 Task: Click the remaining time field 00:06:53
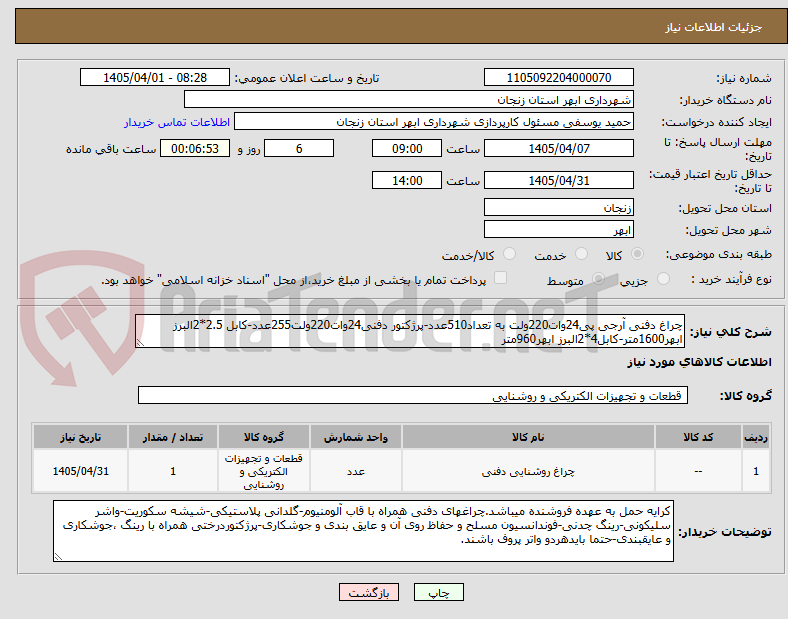195,148
